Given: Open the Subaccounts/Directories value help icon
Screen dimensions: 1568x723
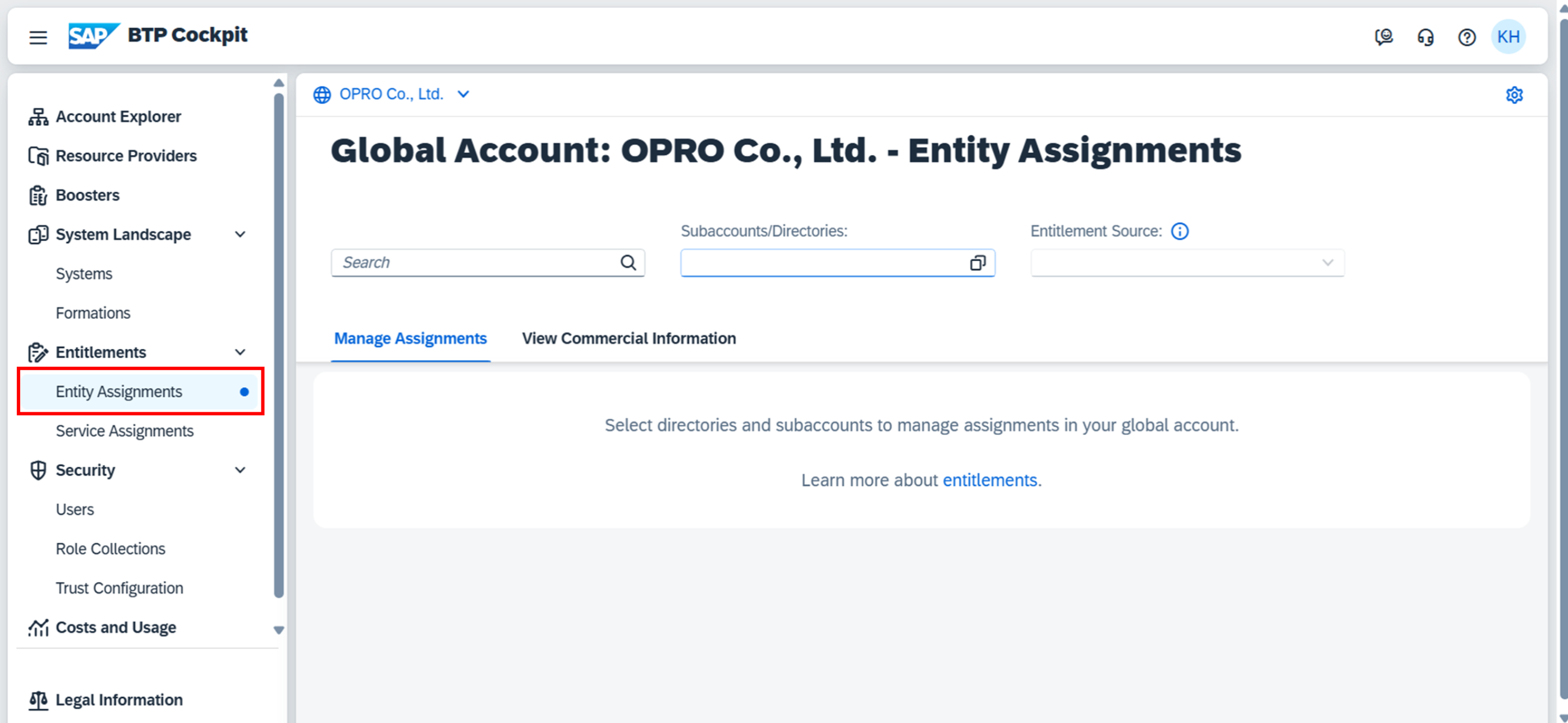Looking at the screenshot, I should tap(977, 263).
